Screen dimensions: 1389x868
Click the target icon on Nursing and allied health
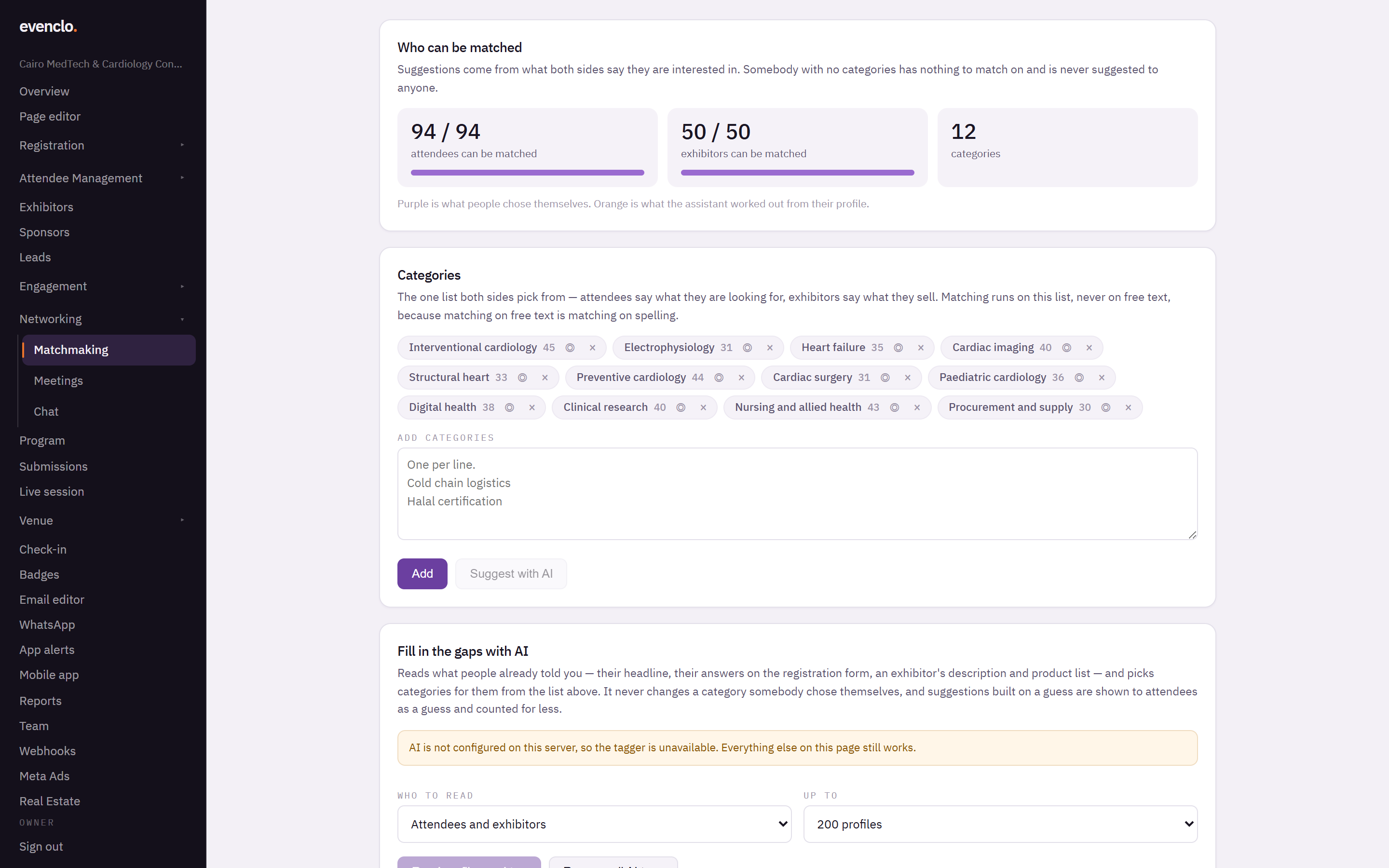coord(894,407)
